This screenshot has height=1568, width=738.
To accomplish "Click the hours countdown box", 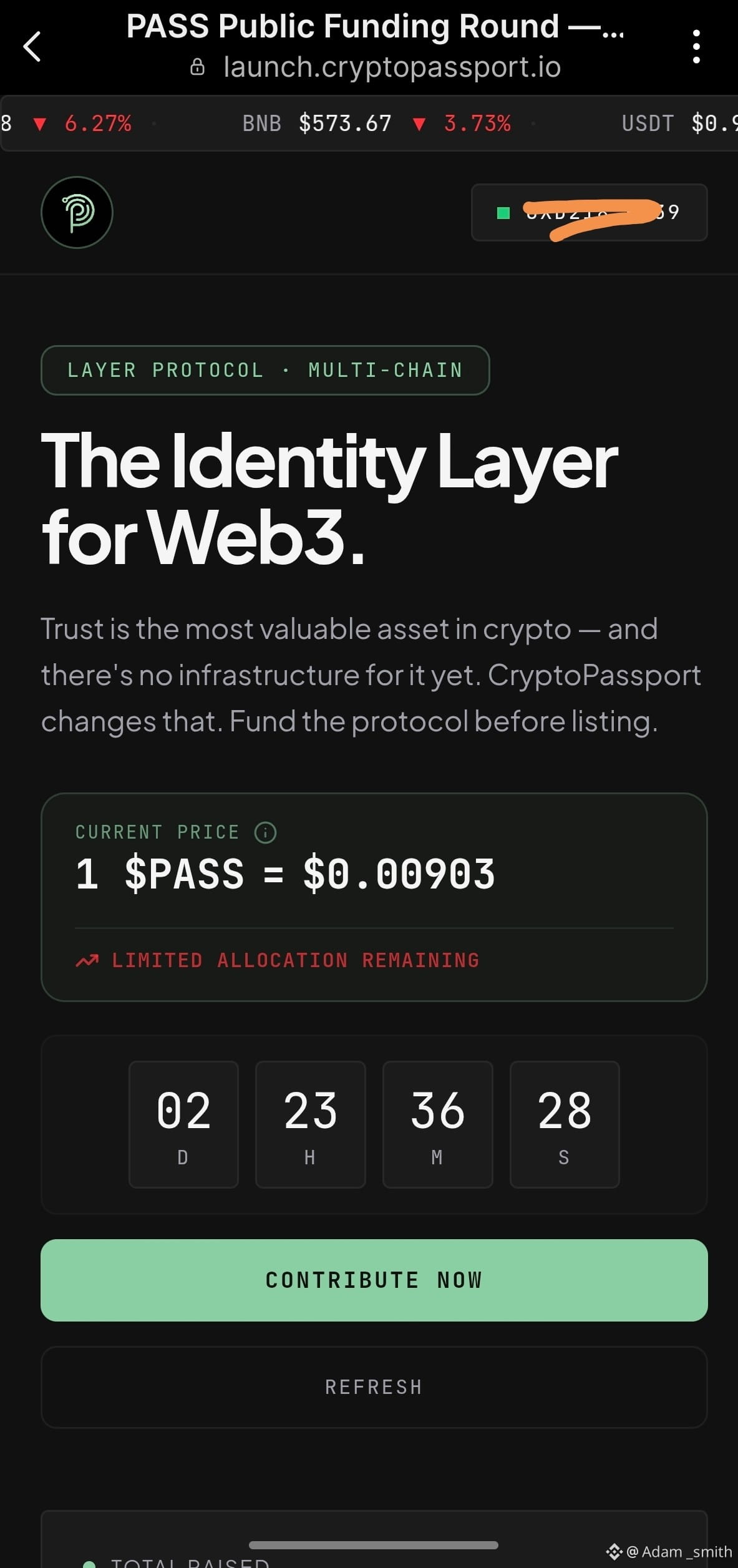I will (311, 1124).
